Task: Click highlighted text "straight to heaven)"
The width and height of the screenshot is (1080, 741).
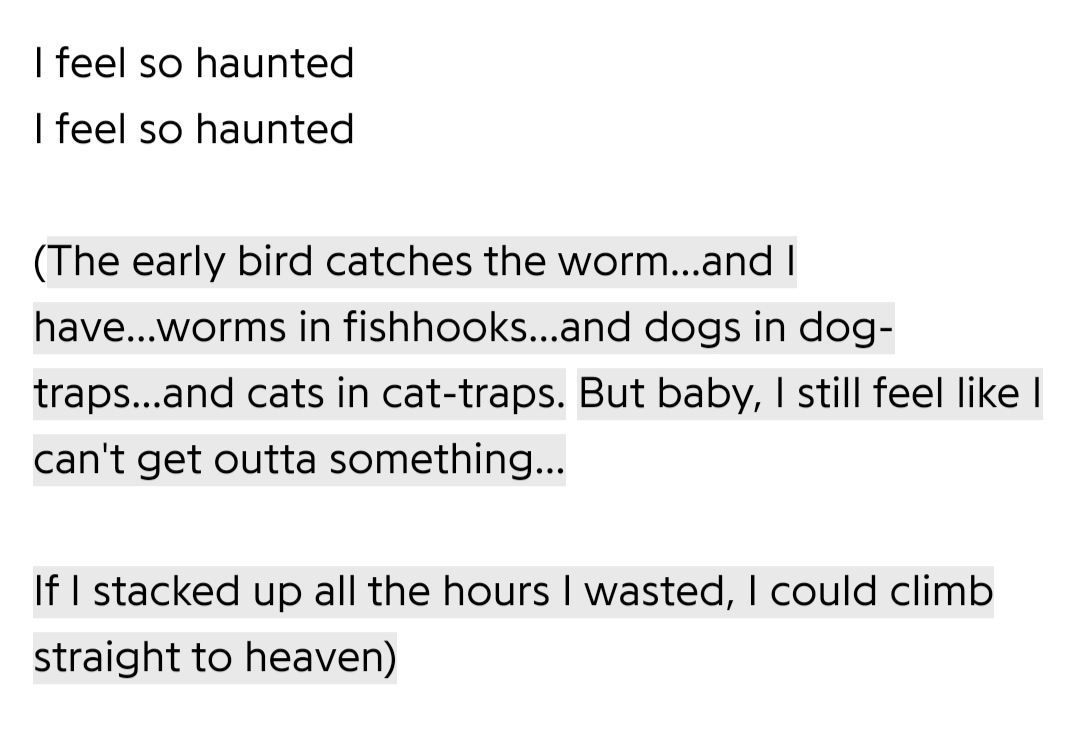Action: [215, 658]
